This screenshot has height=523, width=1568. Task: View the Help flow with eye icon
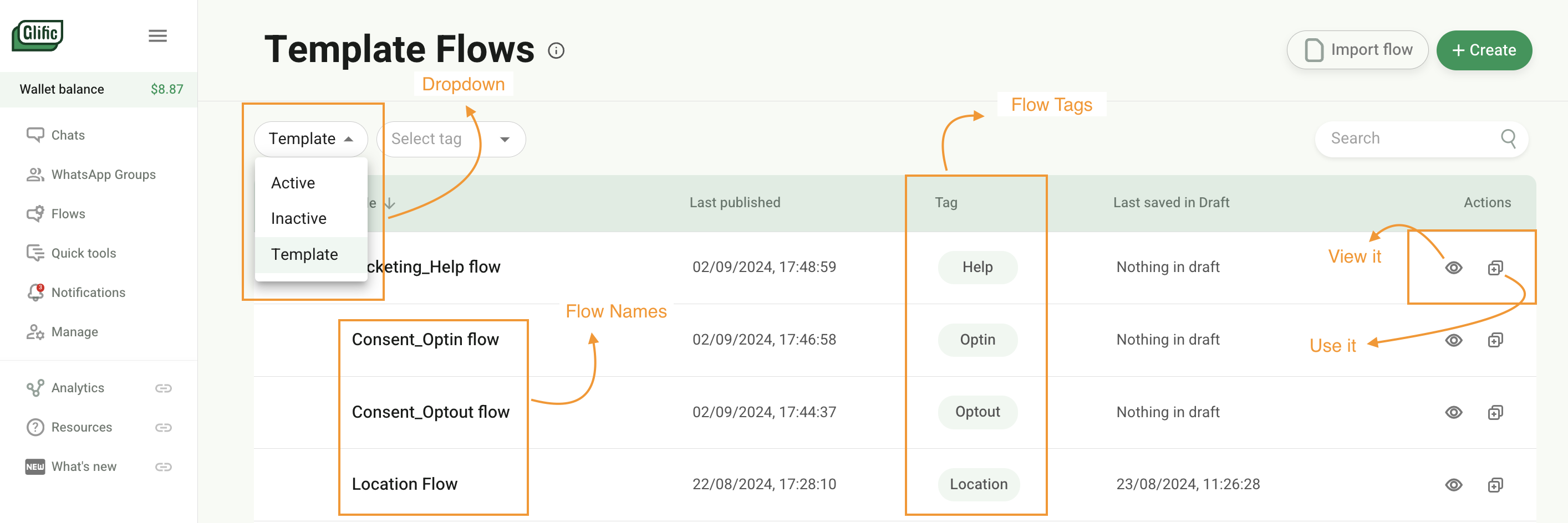tap(1454, 268)
